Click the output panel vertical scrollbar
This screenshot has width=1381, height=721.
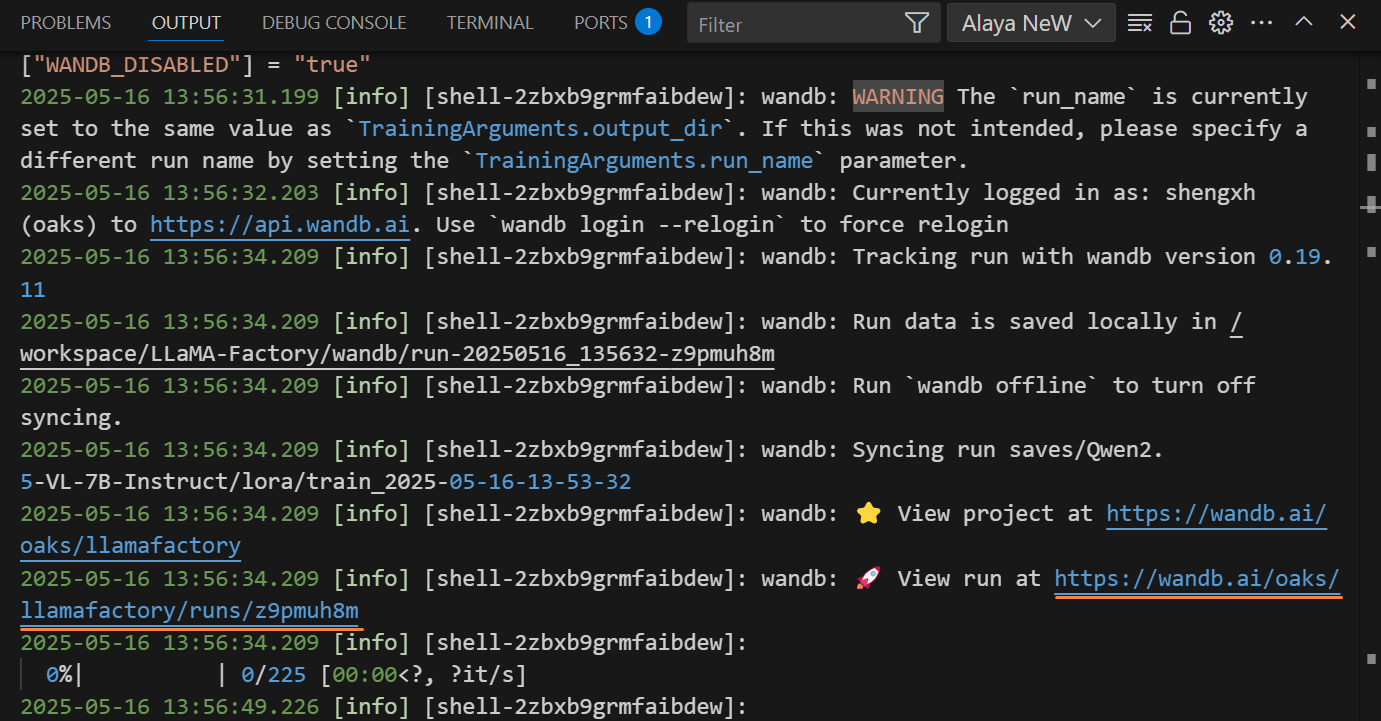(1369, 385)
